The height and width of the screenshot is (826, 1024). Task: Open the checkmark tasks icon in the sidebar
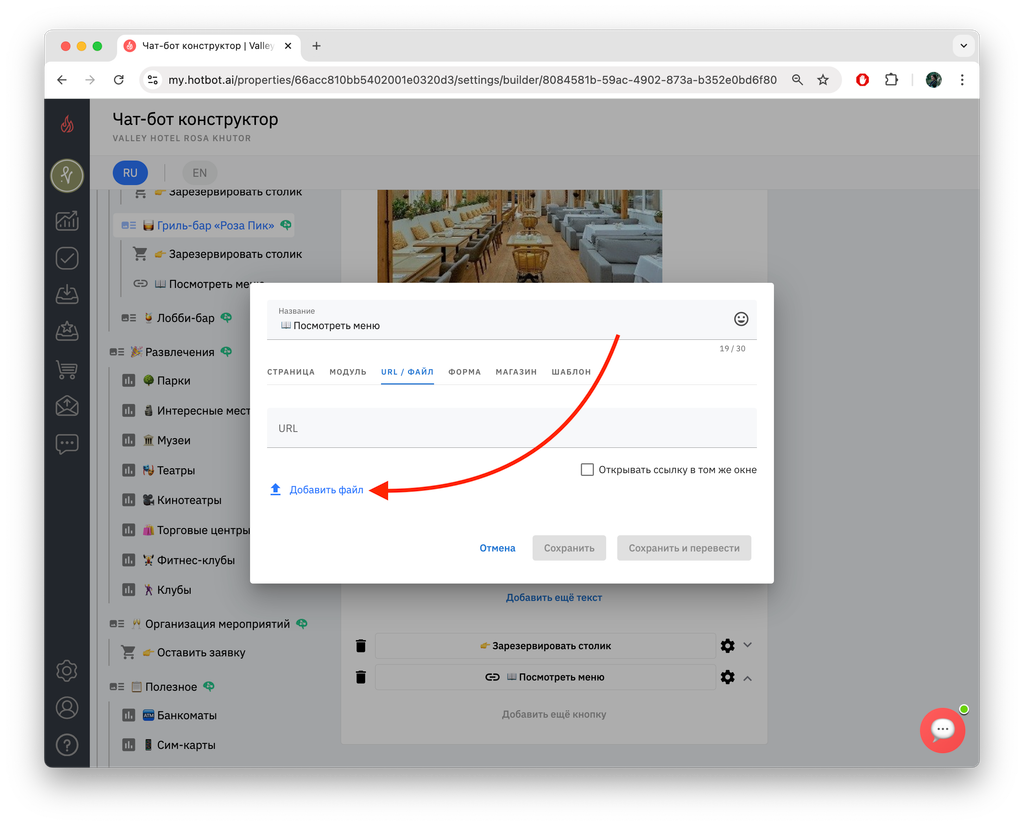point(67,258)
